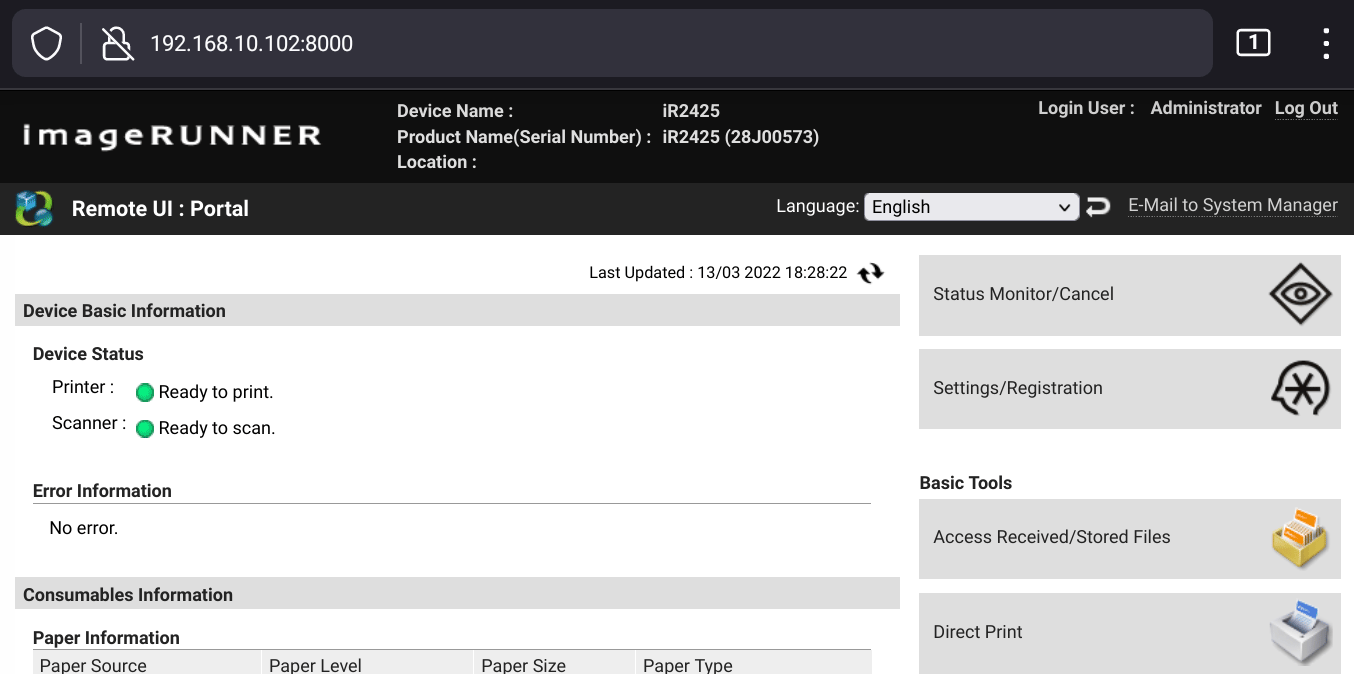Click the Consumables Information header
The width and height of the screenshot is (1354, 674).
[457, 594]
